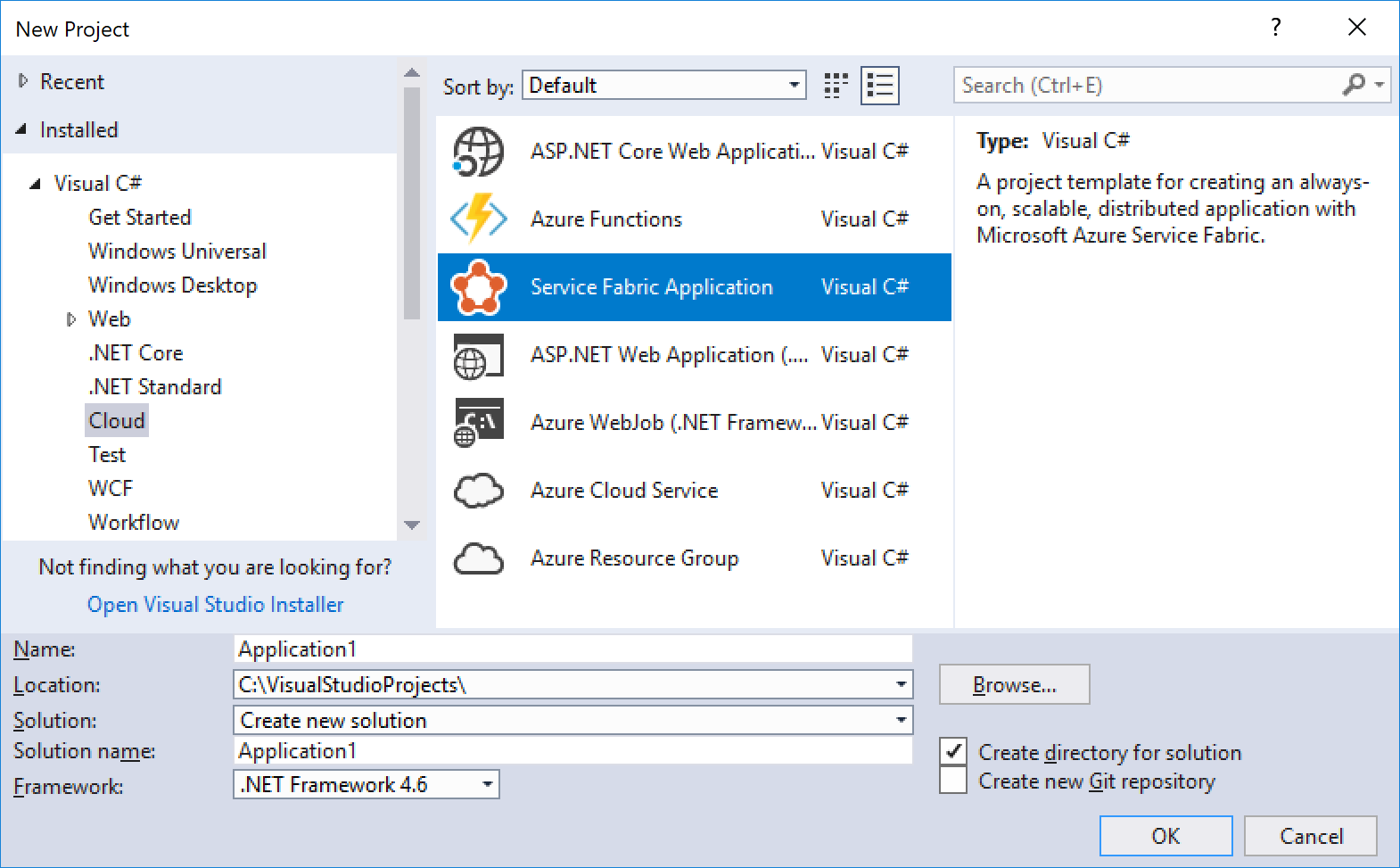The width and height of the screenshot is (1400, 868).
Task: Click the Installed heading text
Action: pyautogui.click(x=79, y=130)
